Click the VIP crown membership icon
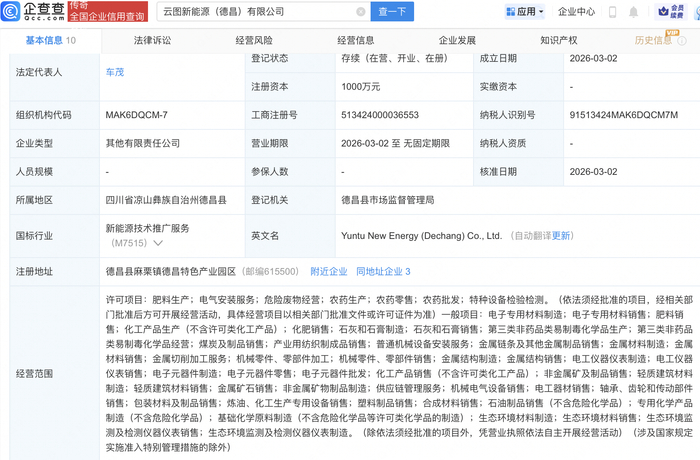Viewport: 700px width, 460px height. pos(664,12)
